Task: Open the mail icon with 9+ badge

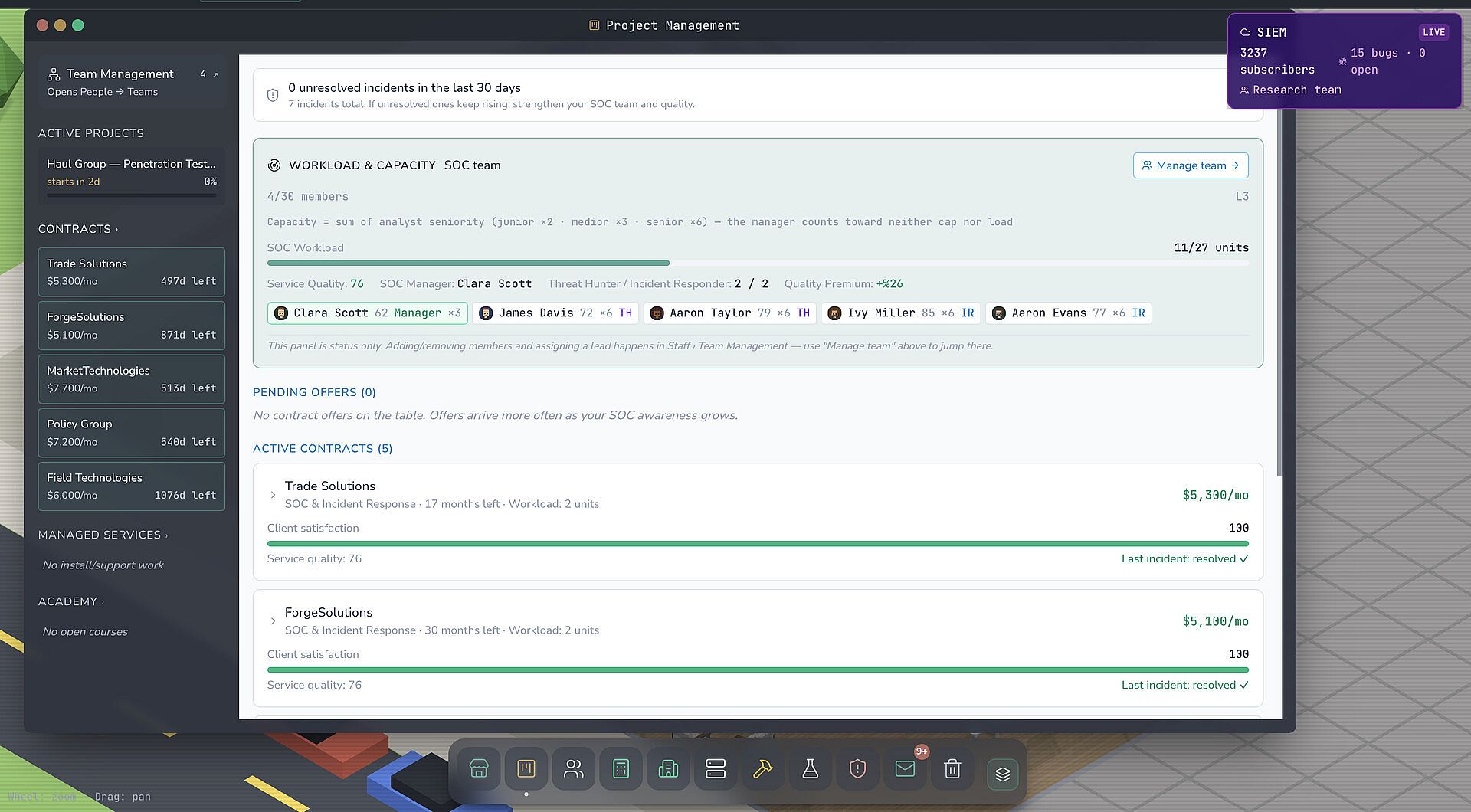Action: [x=906, y=768]
